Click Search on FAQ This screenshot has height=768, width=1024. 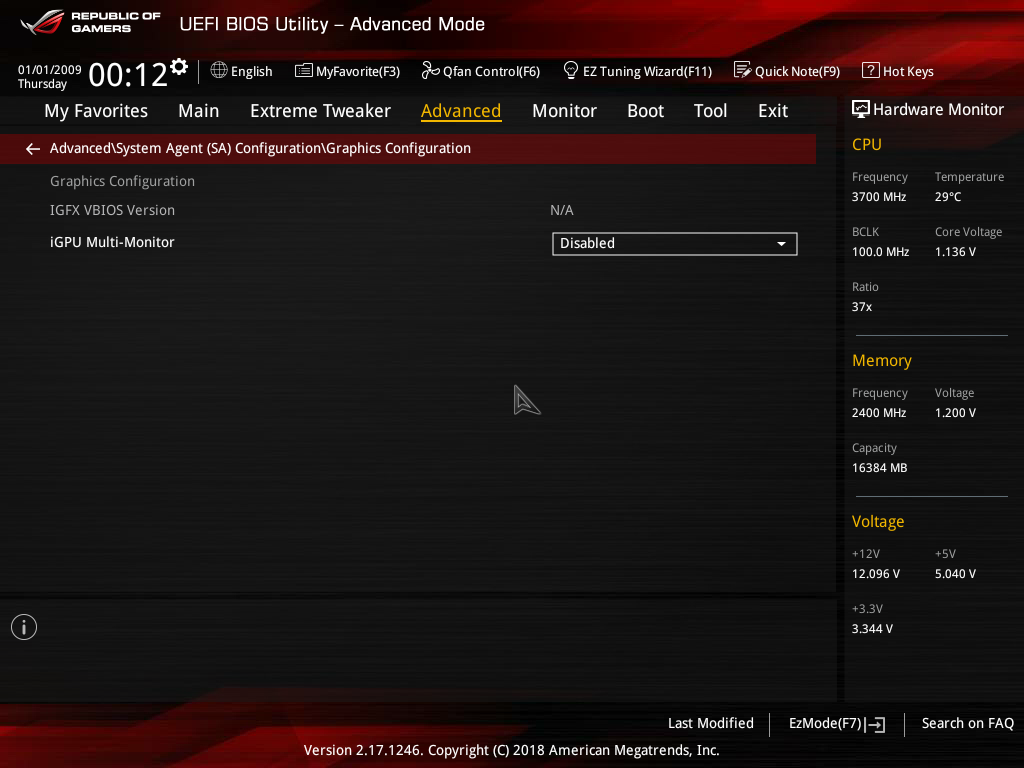(x=967, y=724)
